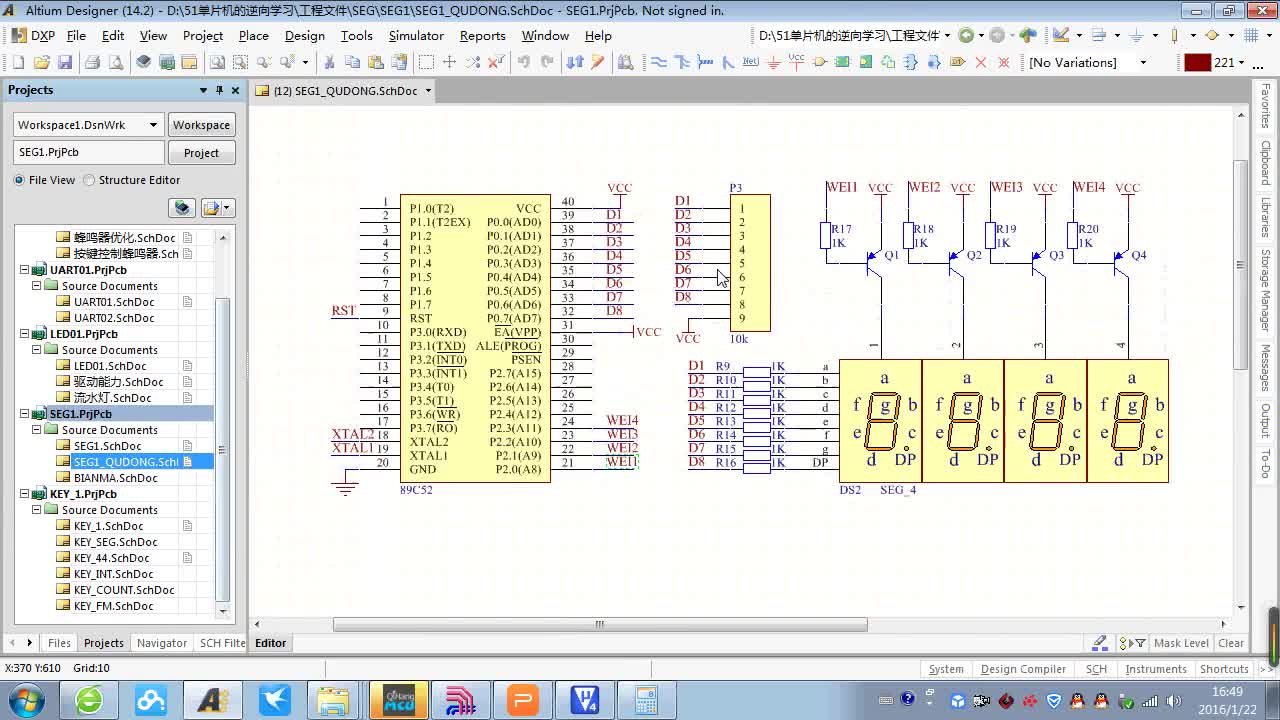Click the Editor tab at bottom
Image resolution: width=1280 pixels, height=720 pixels.
tap(270, 643)
